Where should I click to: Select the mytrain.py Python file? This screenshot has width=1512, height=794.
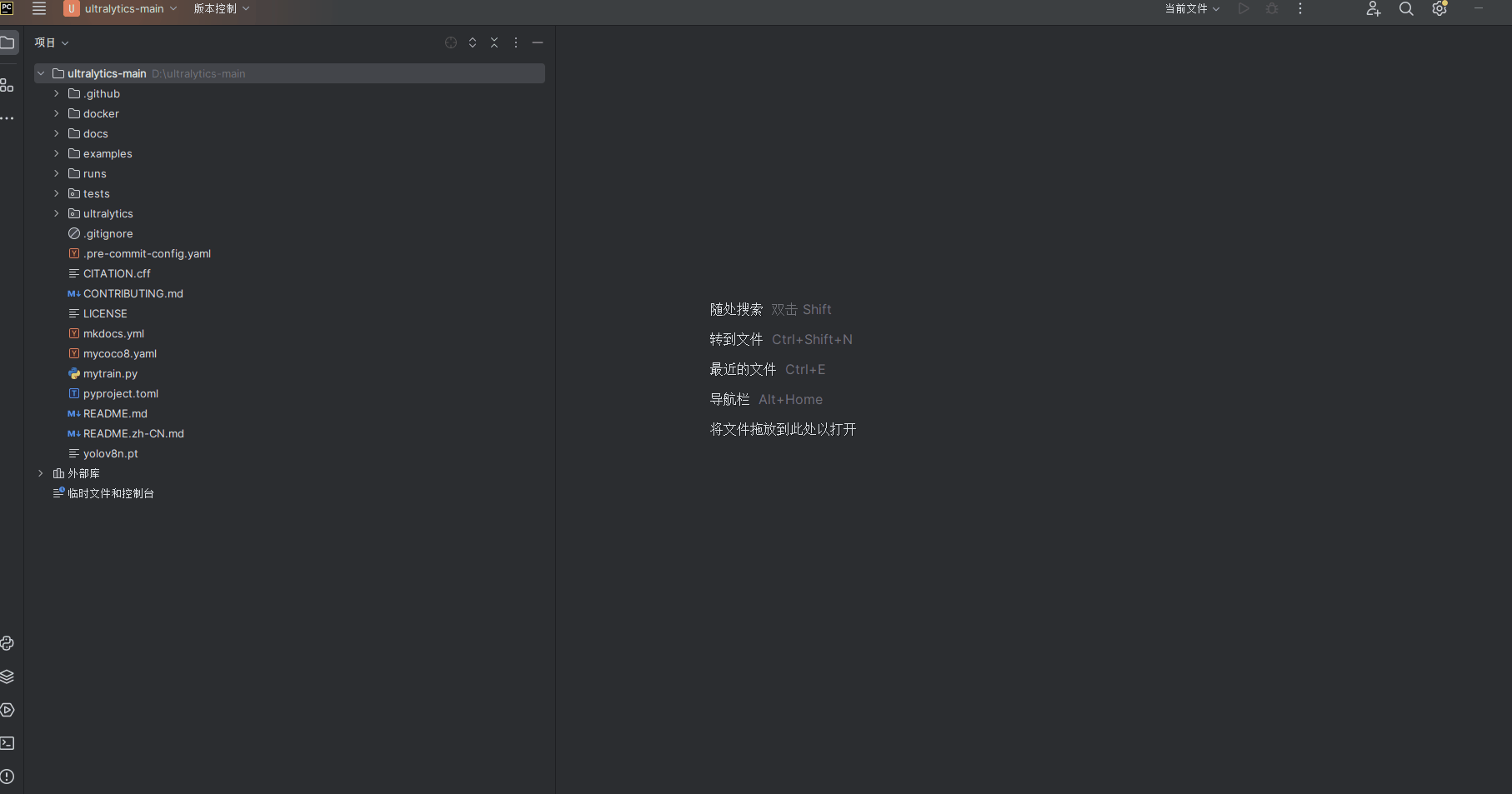pyautogui.click(x=110, y=373)
